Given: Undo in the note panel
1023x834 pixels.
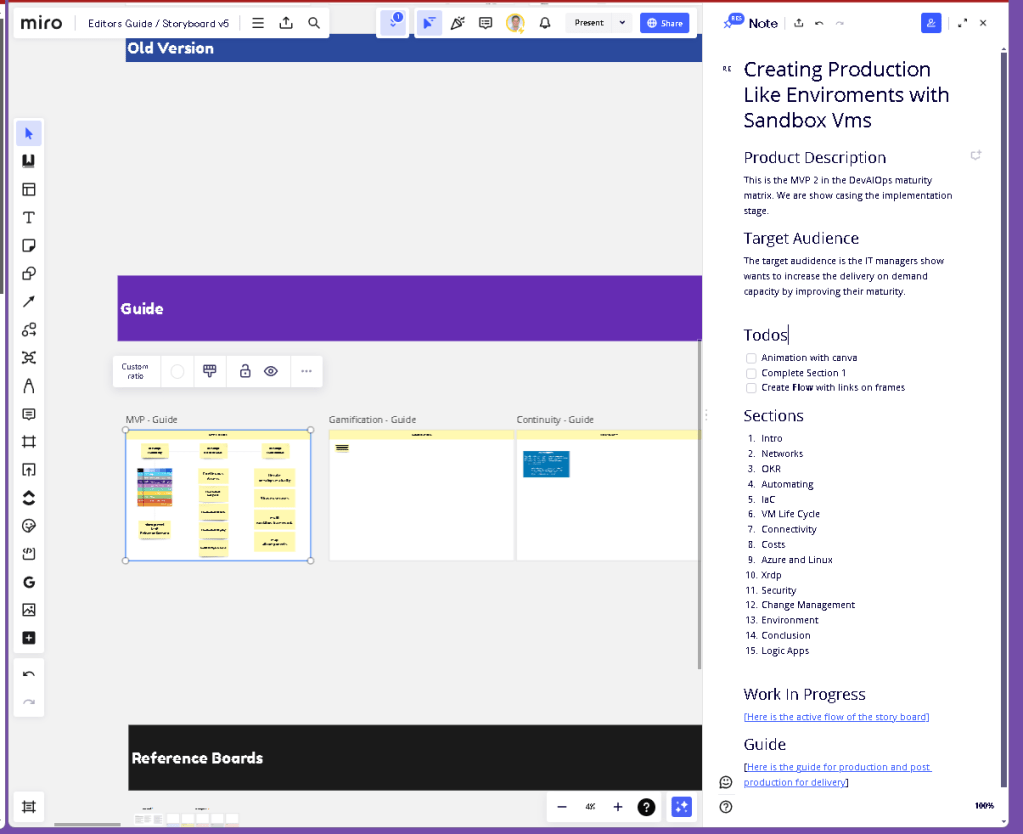Looking at the screenshot, I should click(x=819, y=23).
